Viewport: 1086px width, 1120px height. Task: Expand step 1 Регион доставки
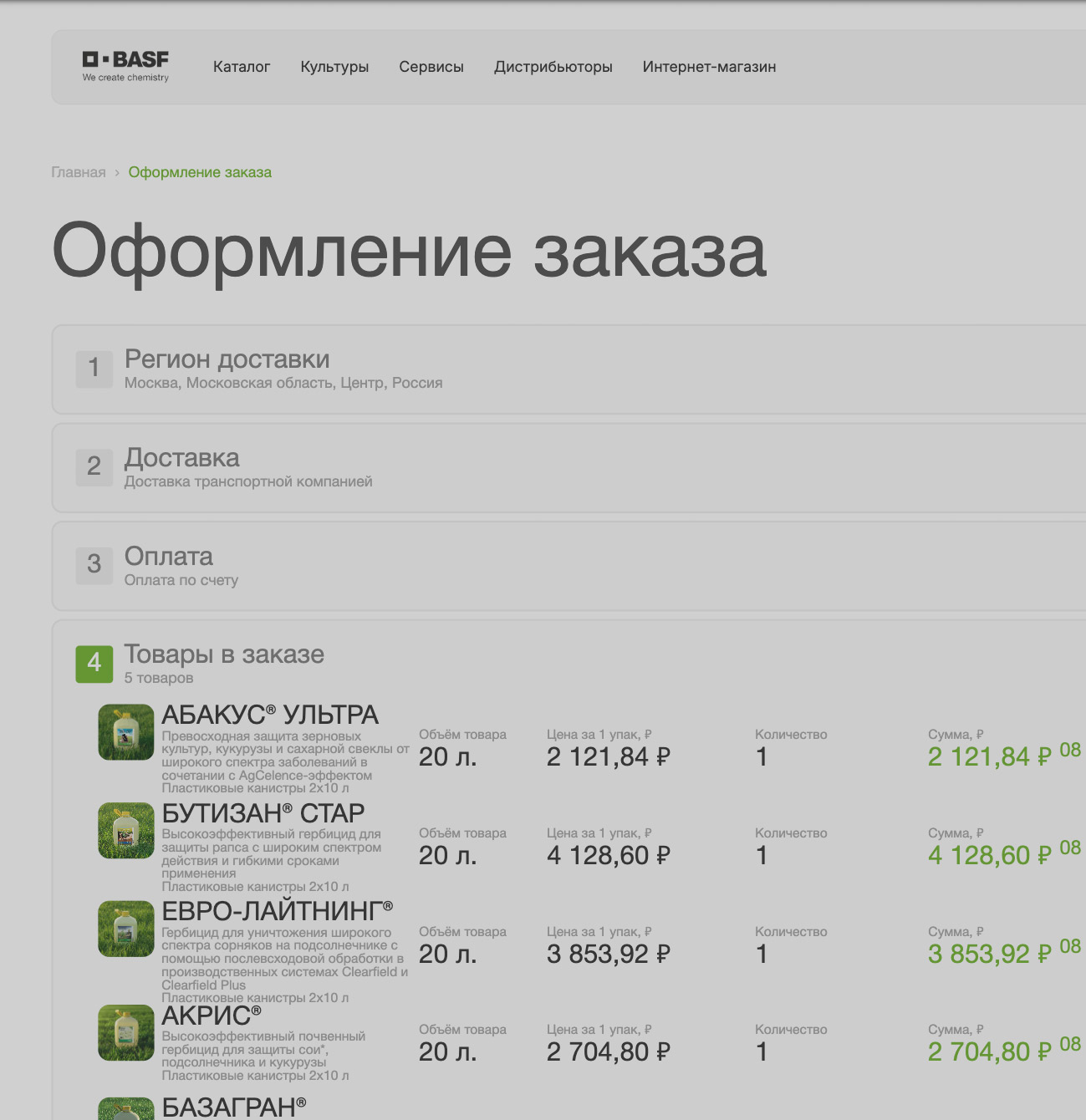click(227, 359)
